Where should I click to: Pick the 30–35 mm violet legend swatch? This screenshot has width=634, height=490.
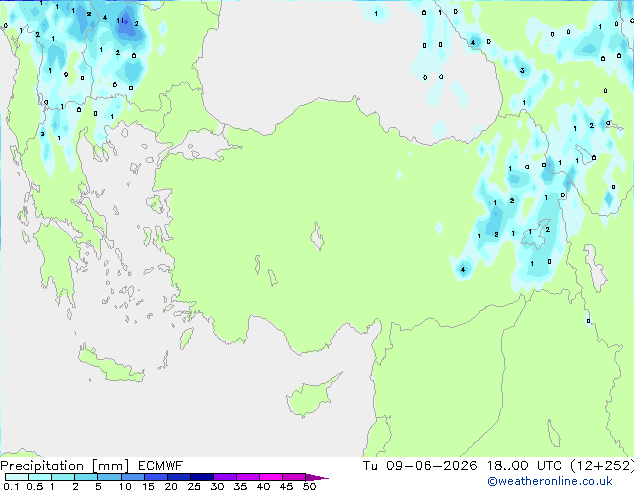click(x=225, y=477)
